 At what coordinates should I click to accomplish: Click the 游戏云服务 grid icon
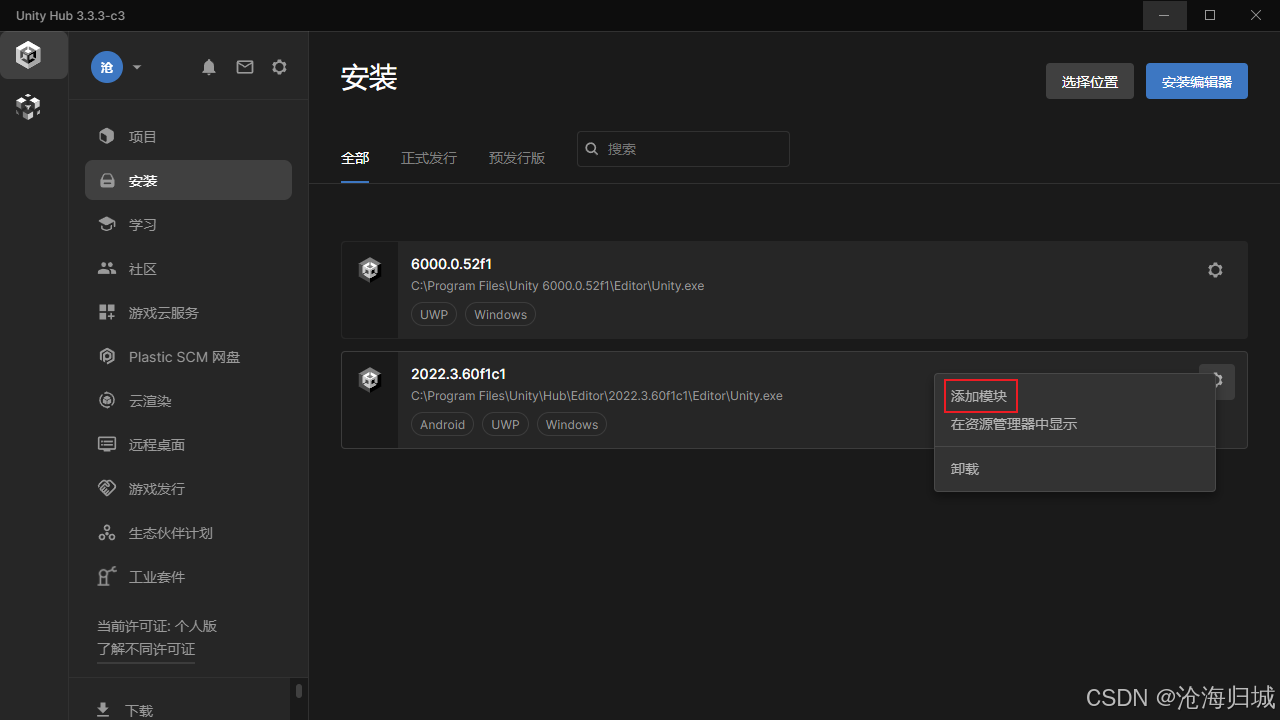107,312
